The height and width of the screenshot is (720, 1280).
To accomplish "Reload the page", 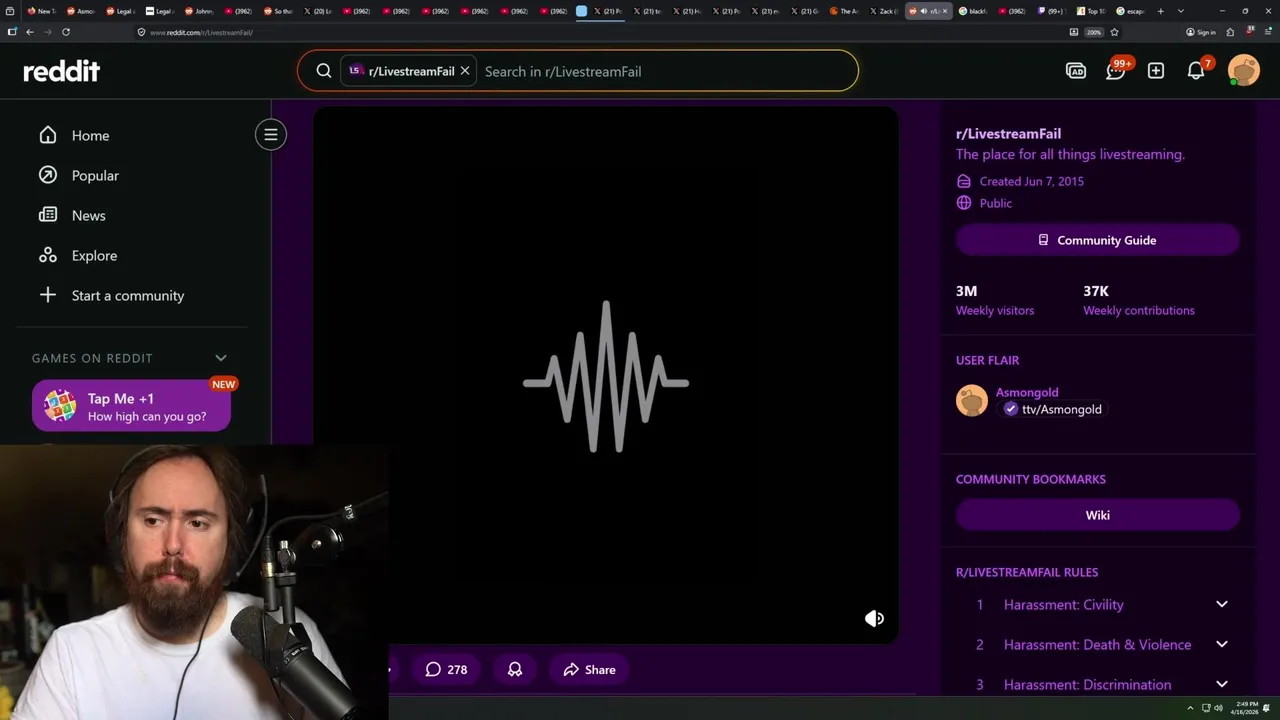I will (x=66, y=32).
